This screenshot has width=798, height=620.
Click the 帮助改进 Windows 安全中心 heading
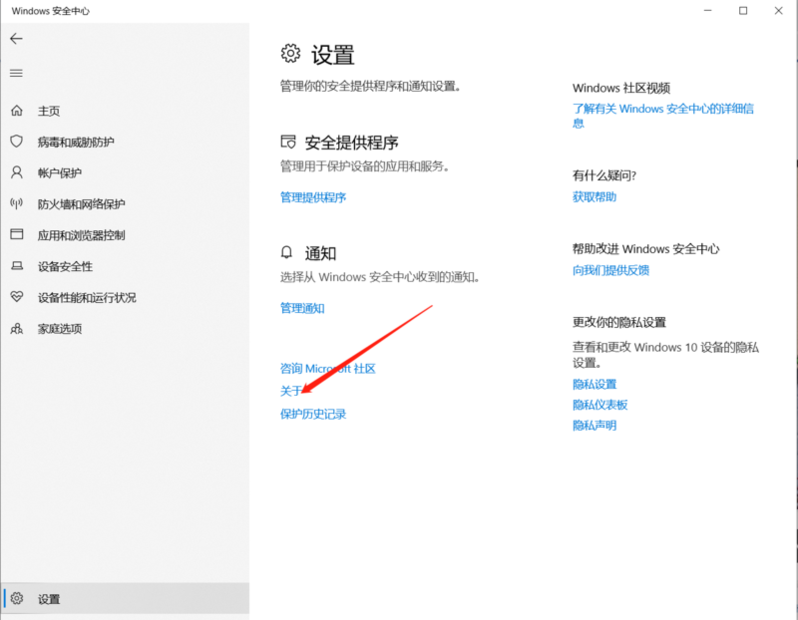[x=646, y=249]
